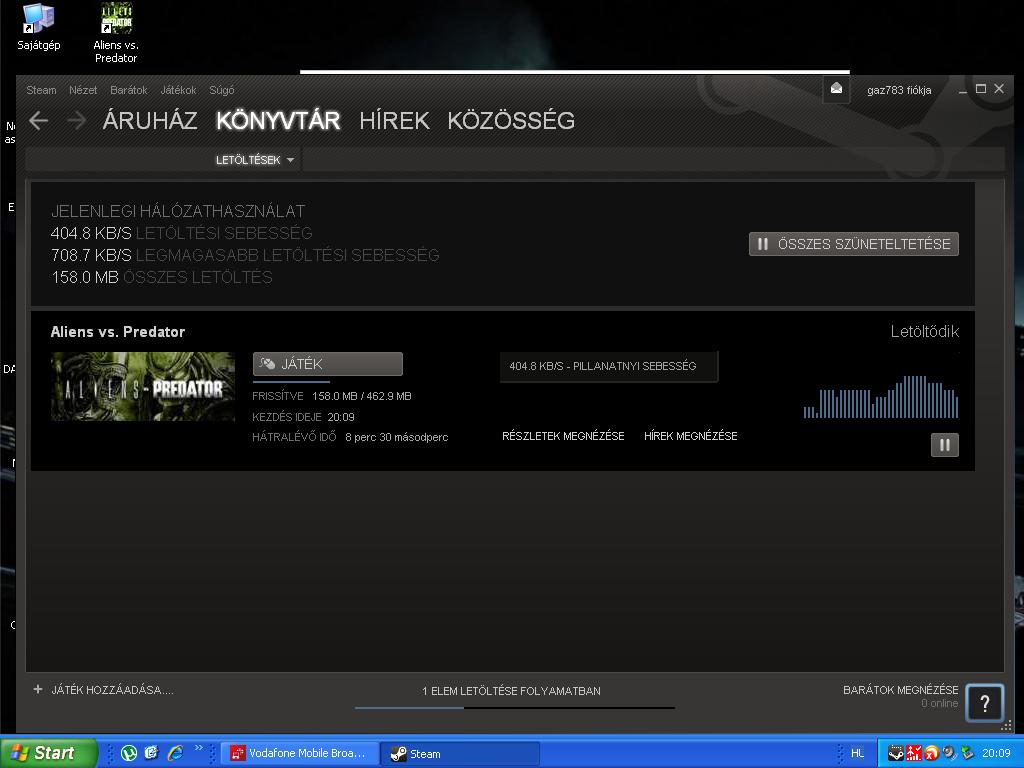The height and width of the screenshot is (768, 1024).
Task: Click the 8 perc 30 másodperc remaining time
Action: point(396,437)
